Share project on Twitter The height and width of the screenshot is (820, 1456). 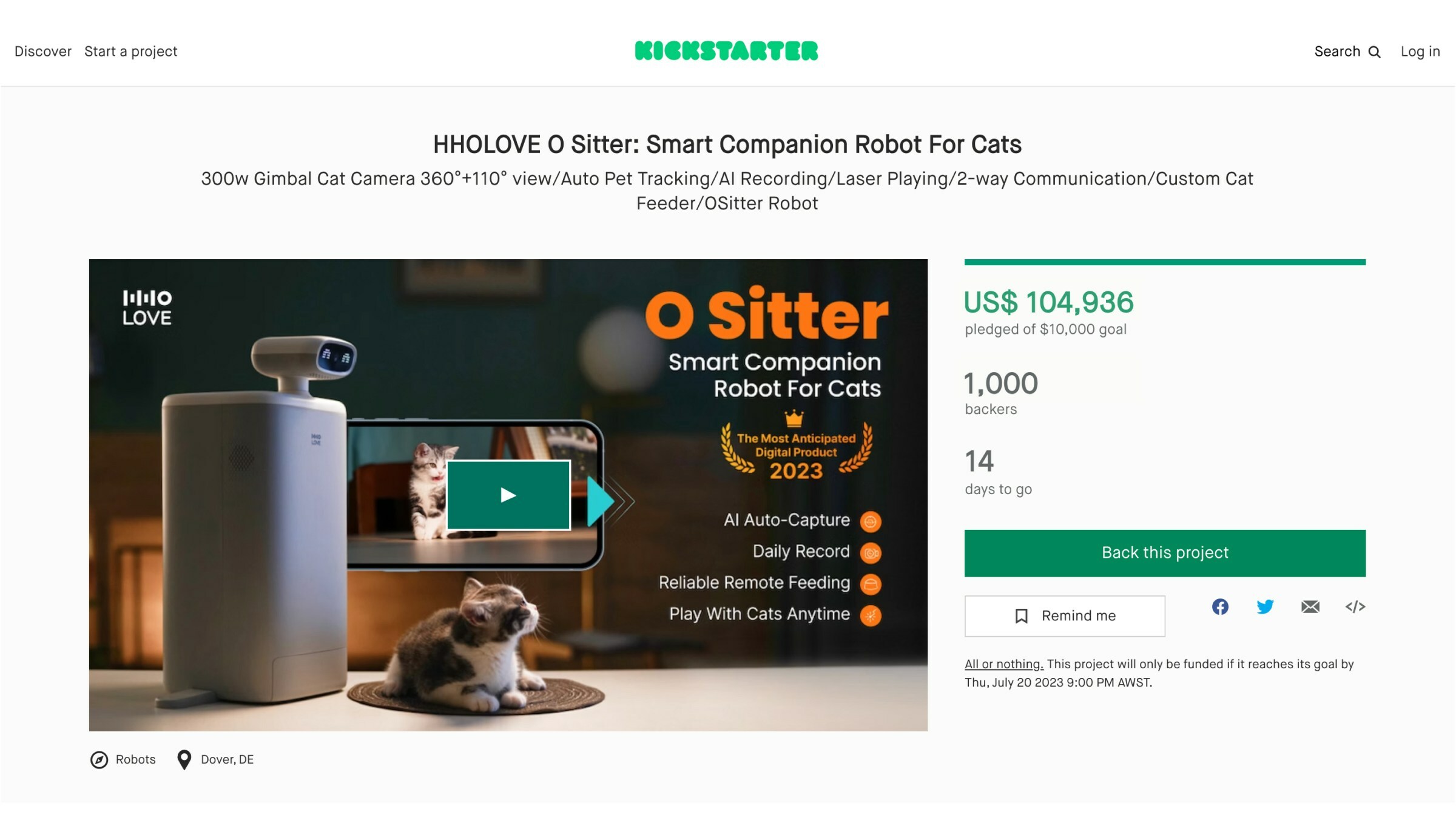tap(1265, 607)
